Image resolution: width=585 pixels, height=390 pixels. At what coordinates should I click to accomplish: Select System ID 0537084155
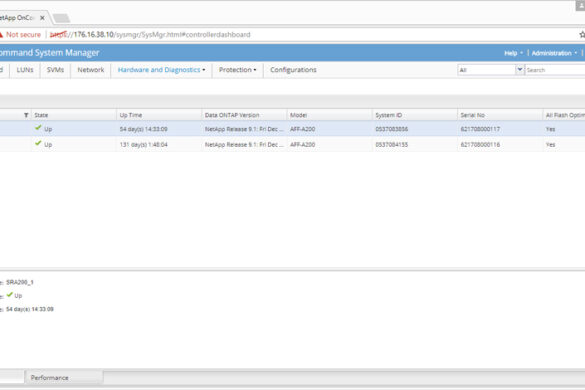391,144
